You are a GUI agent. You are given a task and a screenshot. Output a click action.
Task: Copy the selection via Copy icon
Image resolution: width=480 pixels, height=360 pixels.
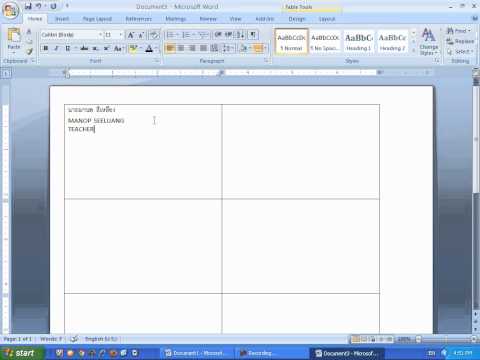click(x=29, y=41)
